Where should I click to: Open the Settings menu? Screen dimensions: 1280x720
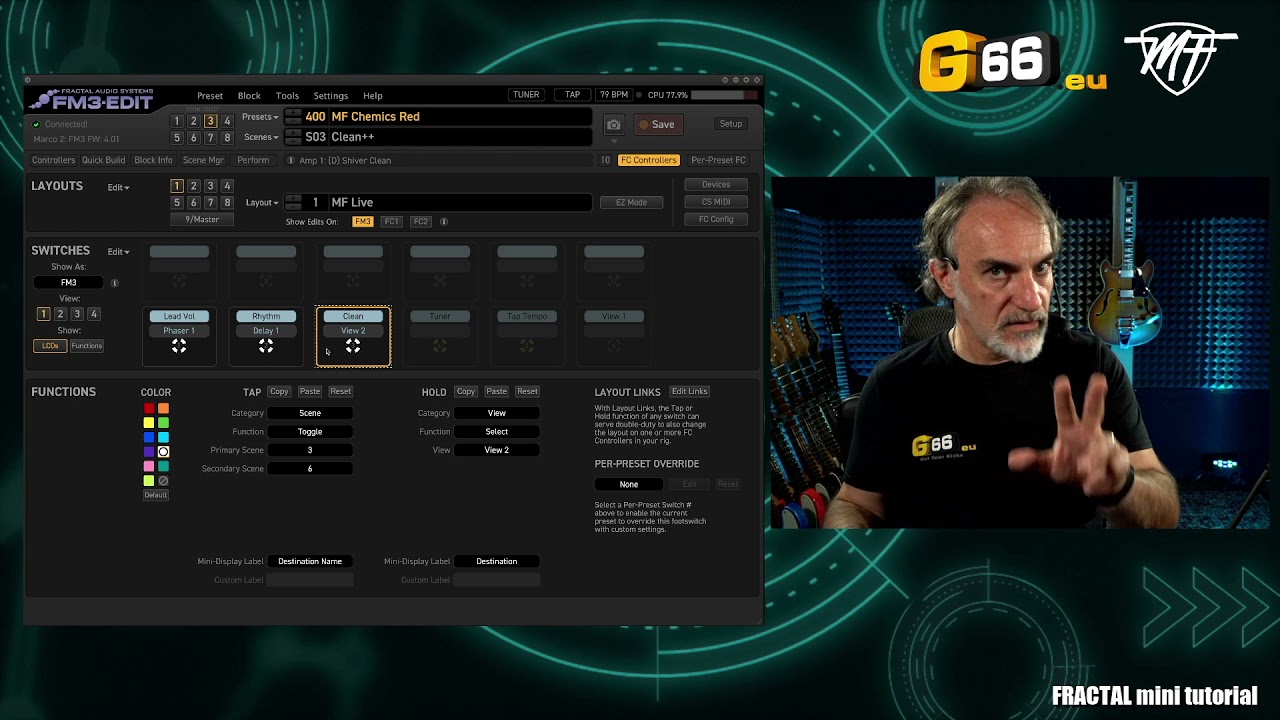331,96
